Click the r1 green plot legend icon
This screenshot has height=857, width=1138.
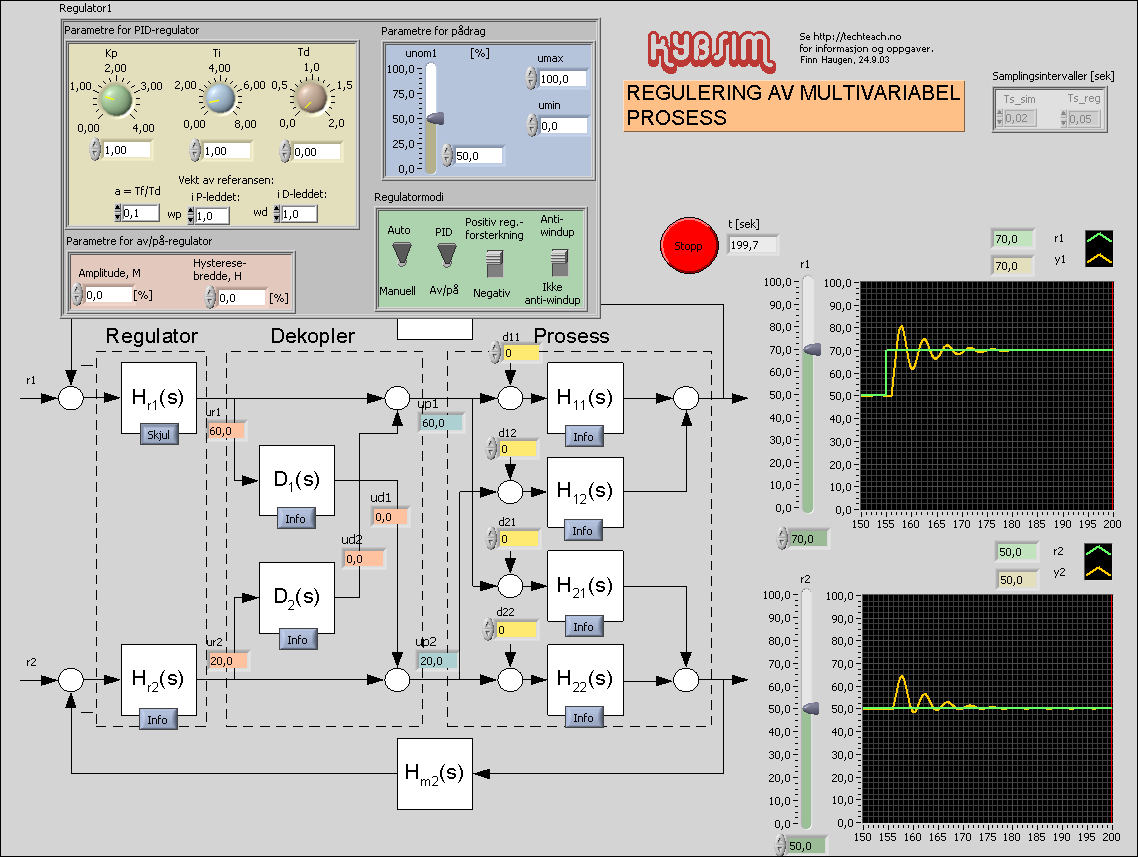click(x=1100, y=239)
